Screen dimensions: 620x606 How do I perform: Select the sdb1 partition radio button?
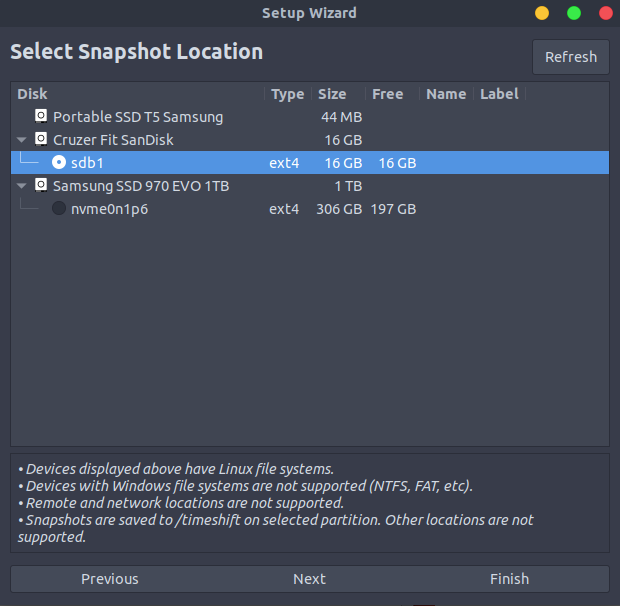click(59, 163)
